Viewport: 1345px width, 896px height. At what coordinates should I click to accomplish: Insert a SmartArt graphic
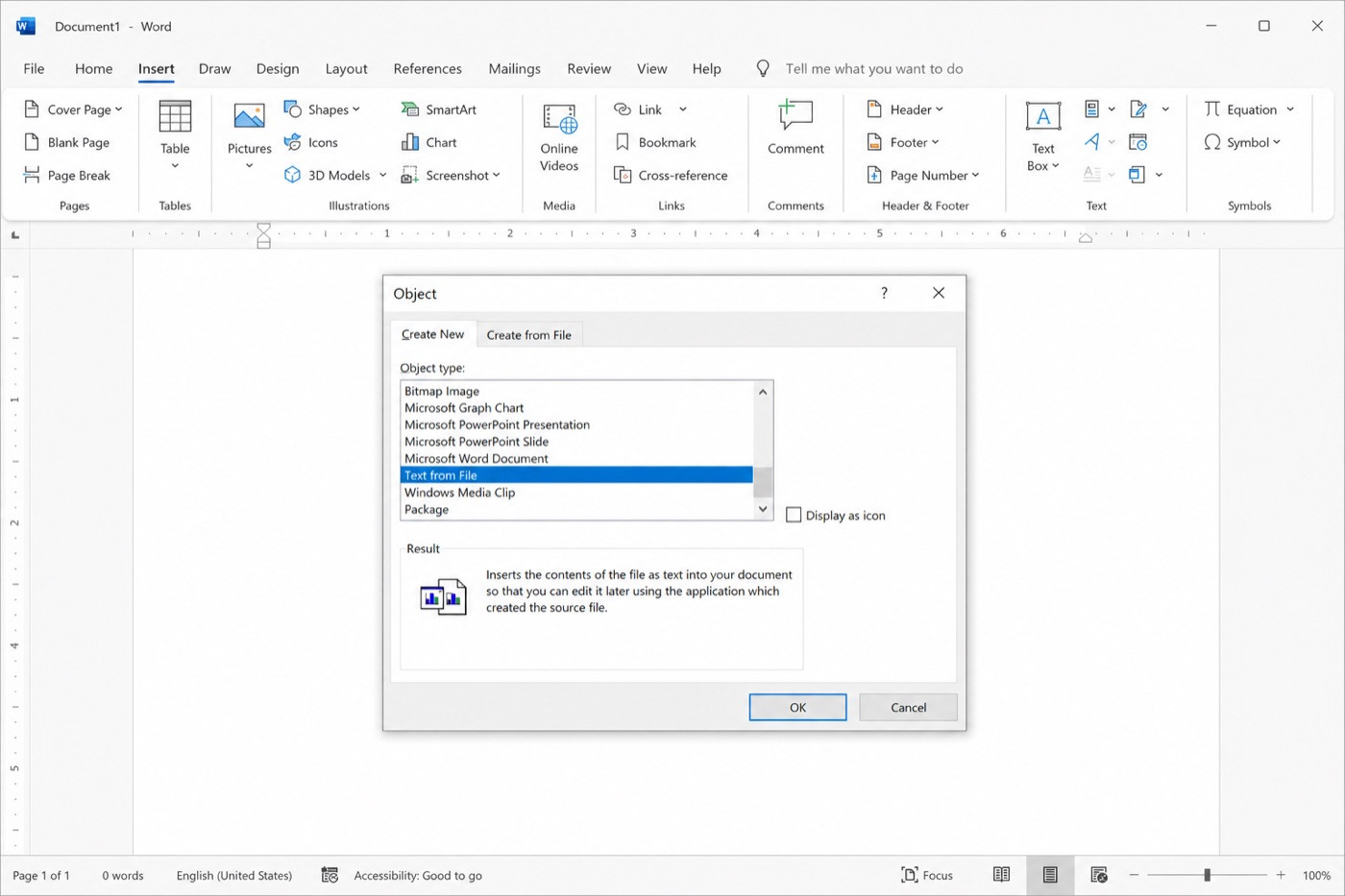tap(438, 109)
